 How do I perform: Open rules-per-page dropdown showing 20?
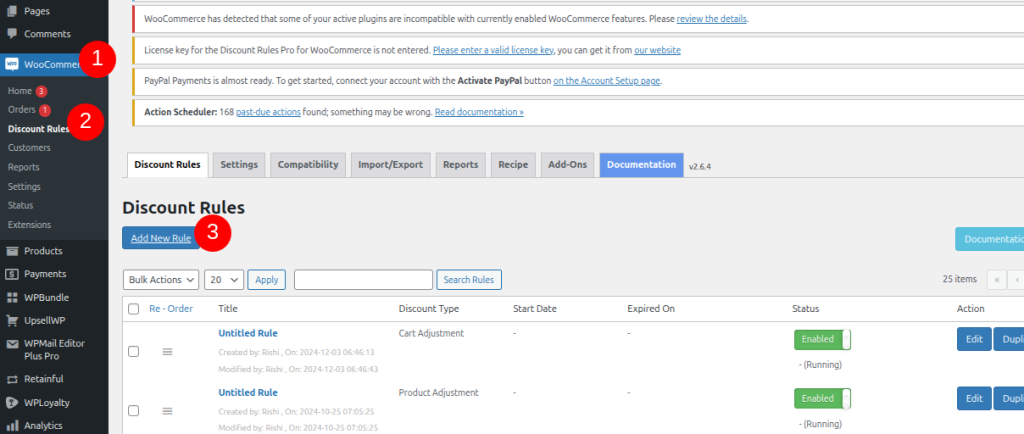[x=224, y=279]
